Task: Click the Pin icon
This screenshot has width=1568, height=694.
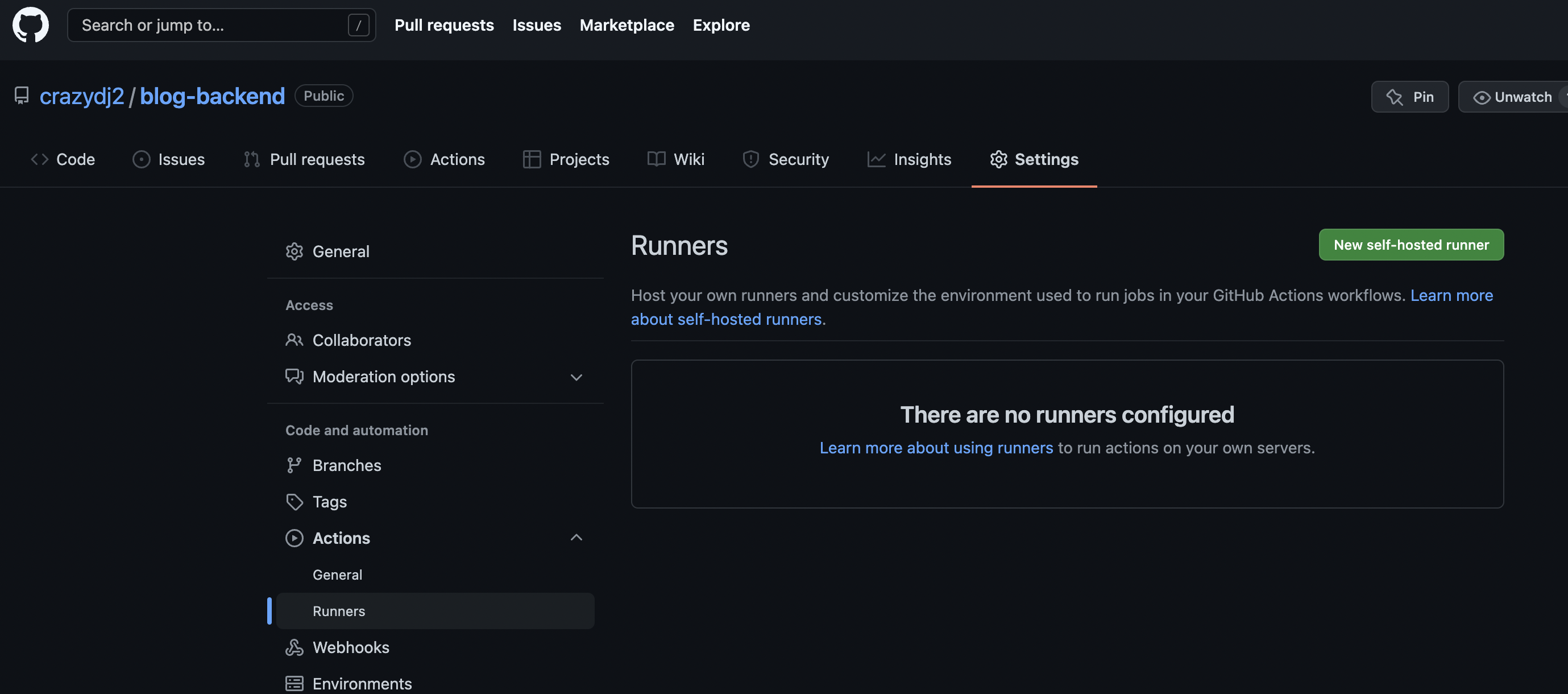Action: coord(1395,97)
